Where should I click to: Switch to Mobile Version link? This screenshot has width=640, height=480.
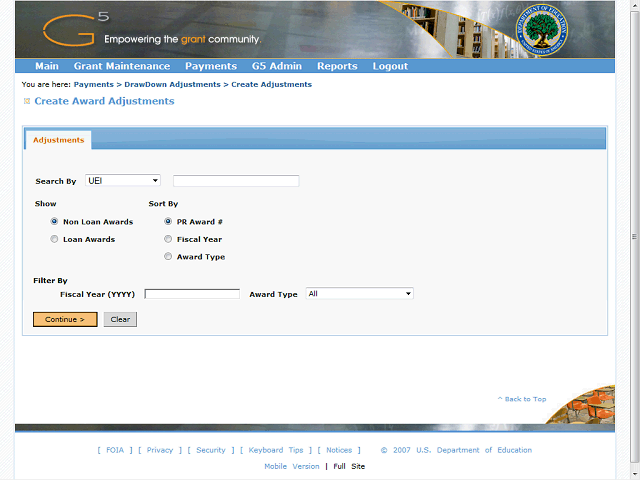pos(292,466)
